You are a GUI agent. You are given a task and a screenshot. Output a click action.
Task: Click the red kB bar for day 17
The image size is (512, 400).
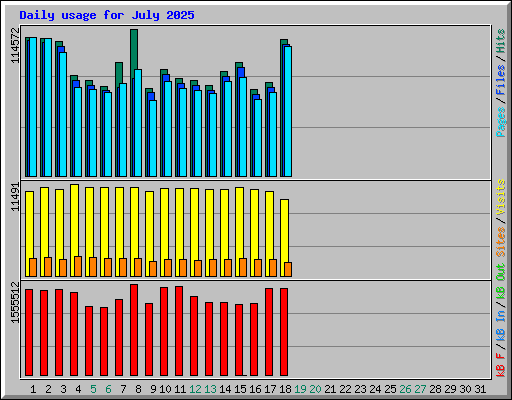coord(269,332)
